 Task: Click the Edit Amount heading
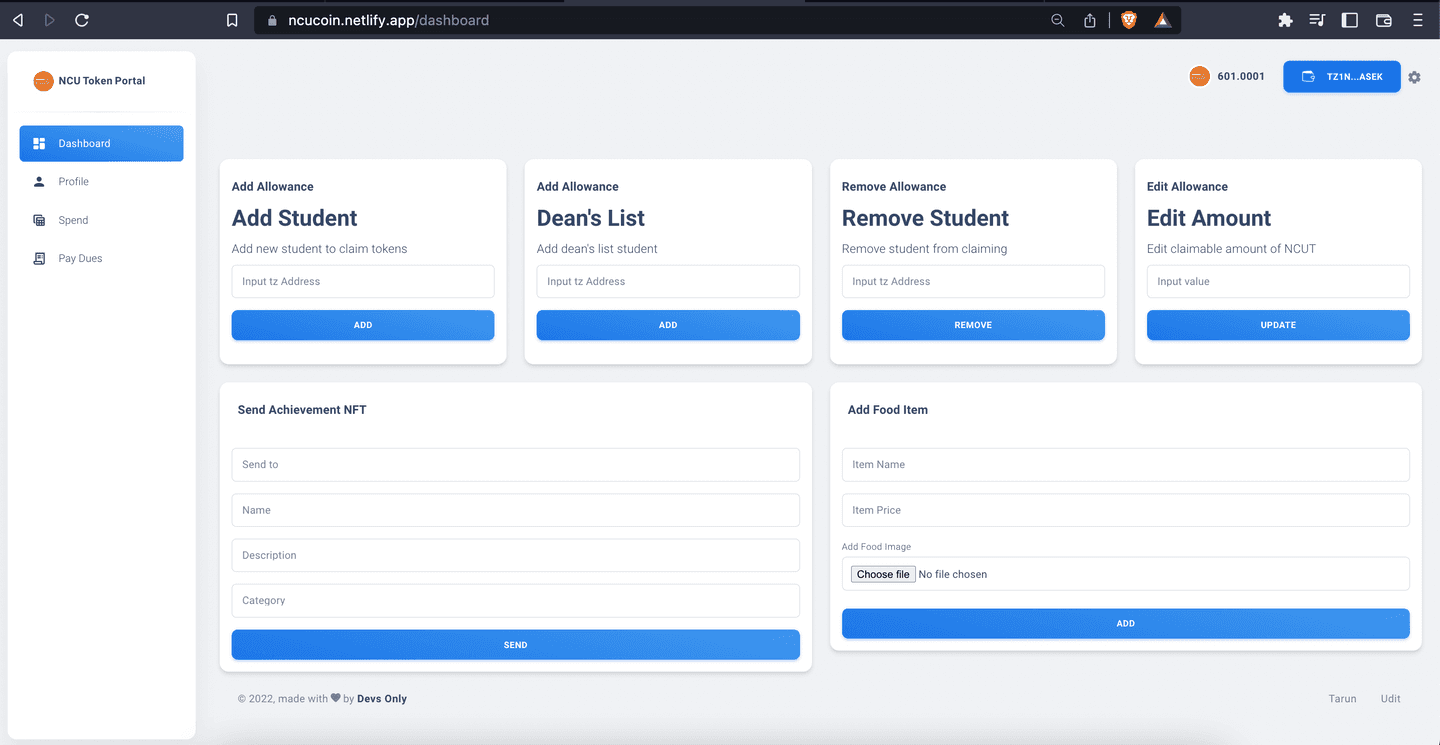pyautogui.click(x=1209, y=218)
